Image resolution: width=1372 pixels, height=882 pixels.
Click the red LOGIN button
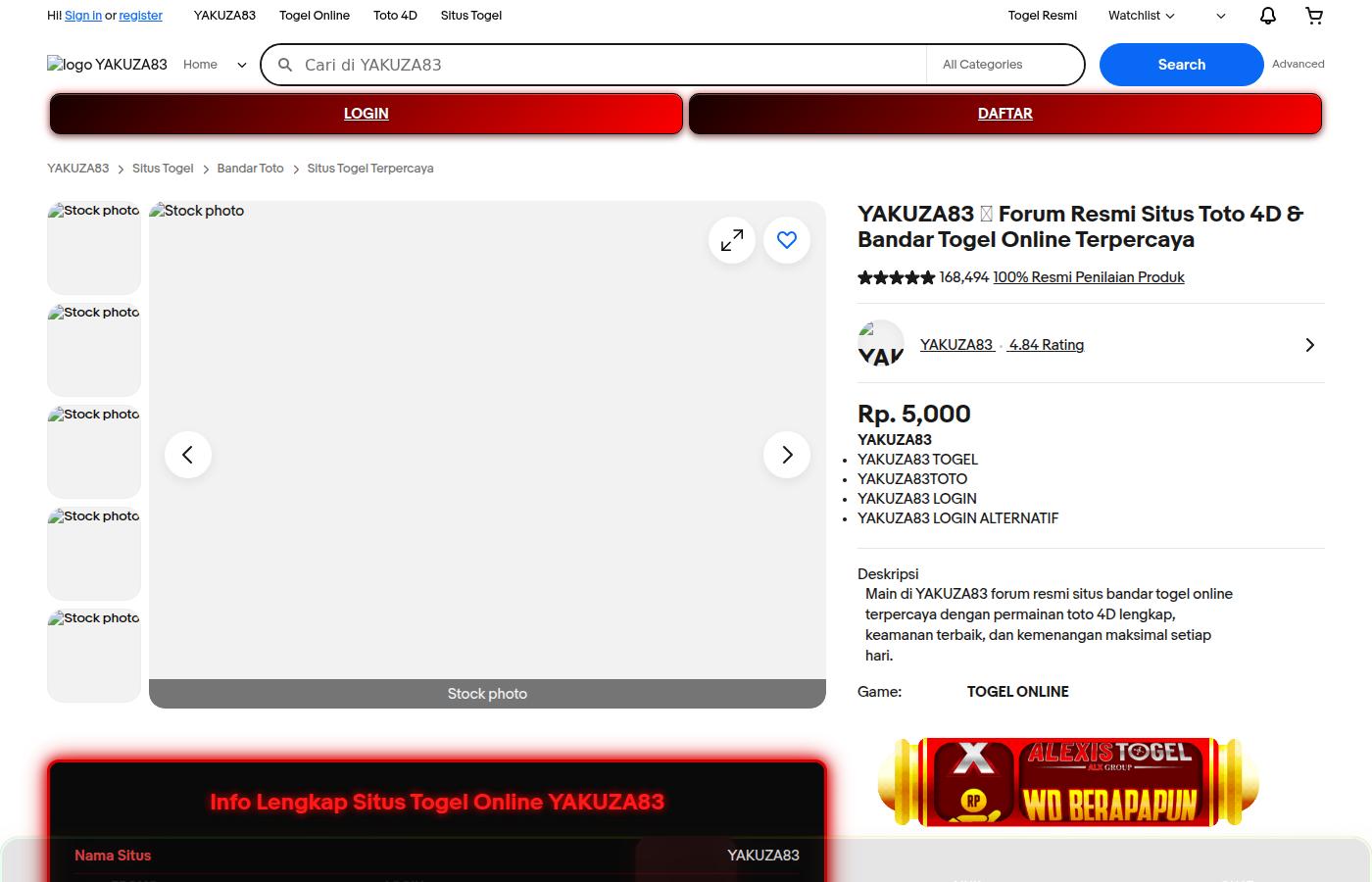click(367, 114)
